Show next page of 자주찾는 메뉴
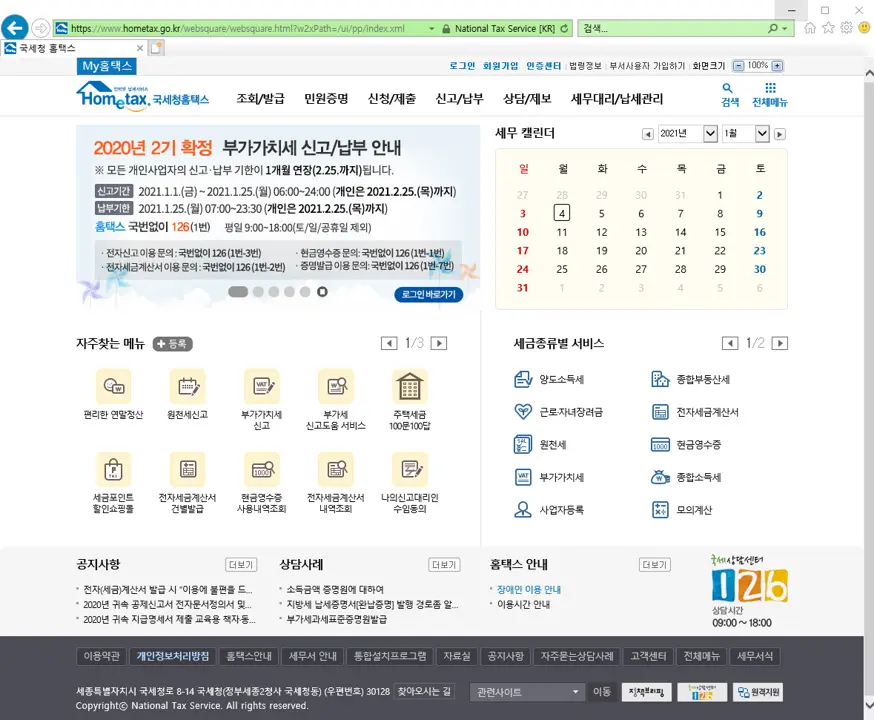 (x=439, y=343)
